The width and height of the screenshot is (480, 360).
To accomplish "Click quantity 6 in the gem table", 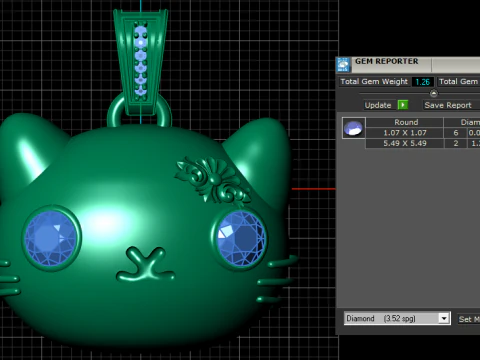I will pyautogui.click(x=456, y=133).
